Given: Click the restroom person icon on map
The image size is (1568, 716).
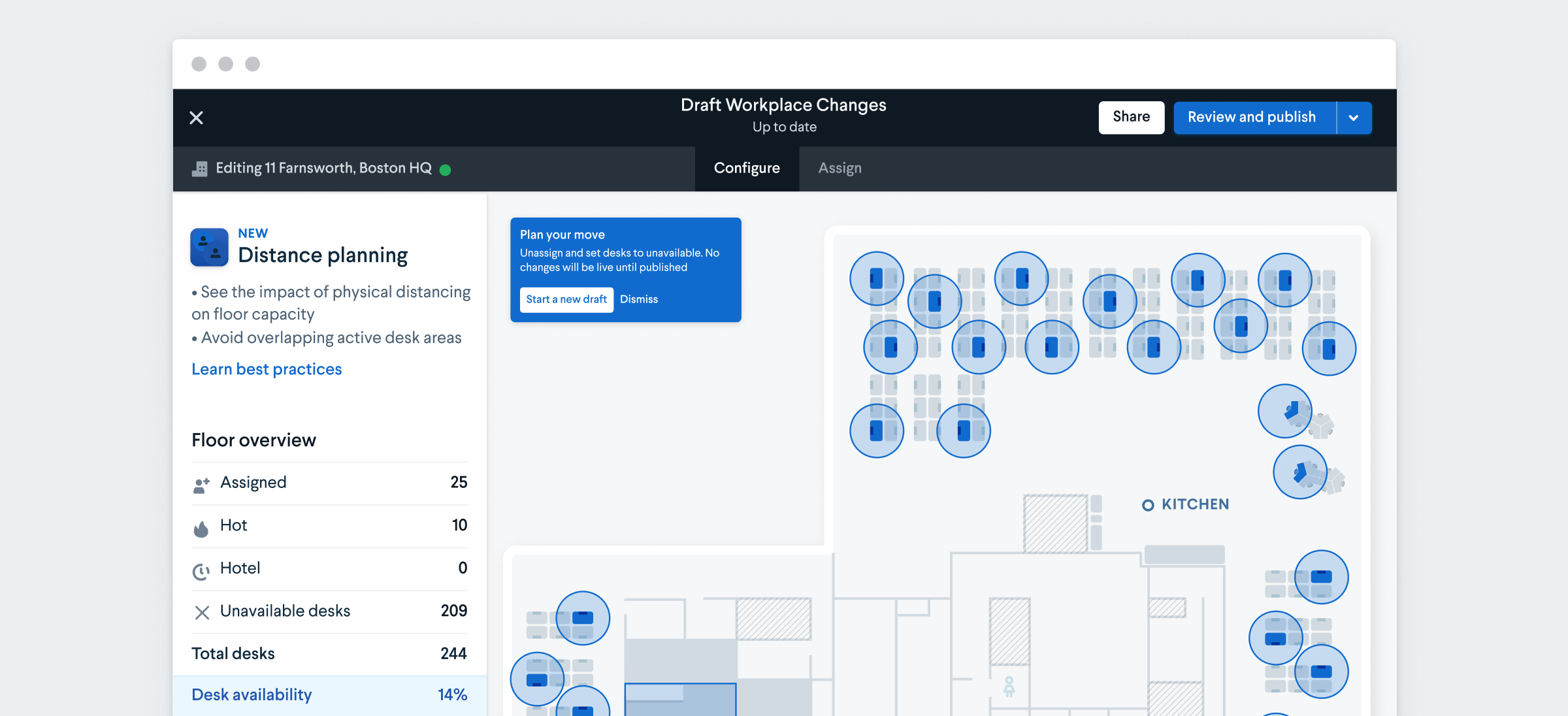Looking at the screenshot, I should [1009, 687].
